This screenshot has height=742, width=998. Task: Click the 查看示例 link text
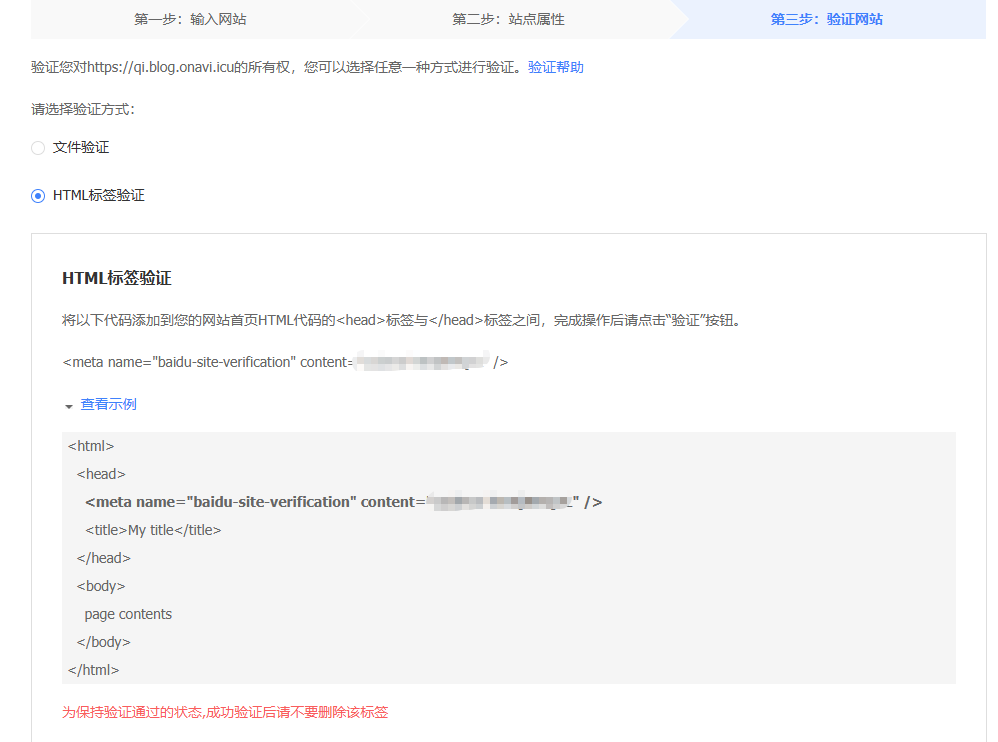tap(108, 405)
